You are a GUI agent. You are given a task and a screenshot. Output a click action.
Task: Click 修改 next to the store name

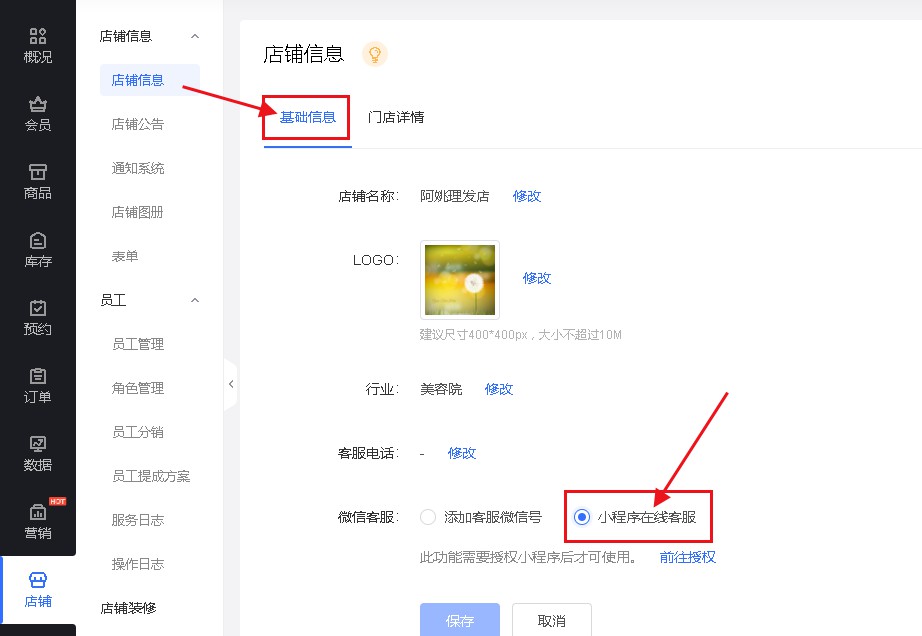click(527, 196)
